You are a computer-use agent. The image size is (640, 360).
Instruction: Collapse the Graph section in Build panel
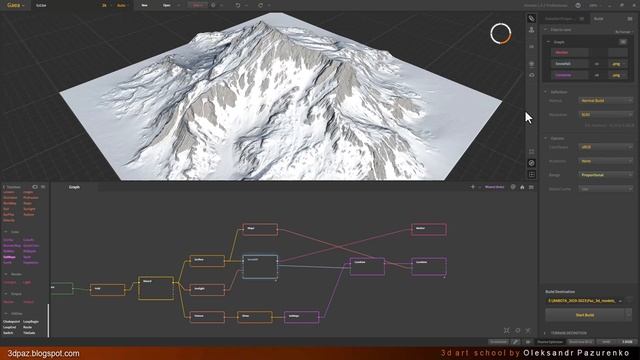548,42
